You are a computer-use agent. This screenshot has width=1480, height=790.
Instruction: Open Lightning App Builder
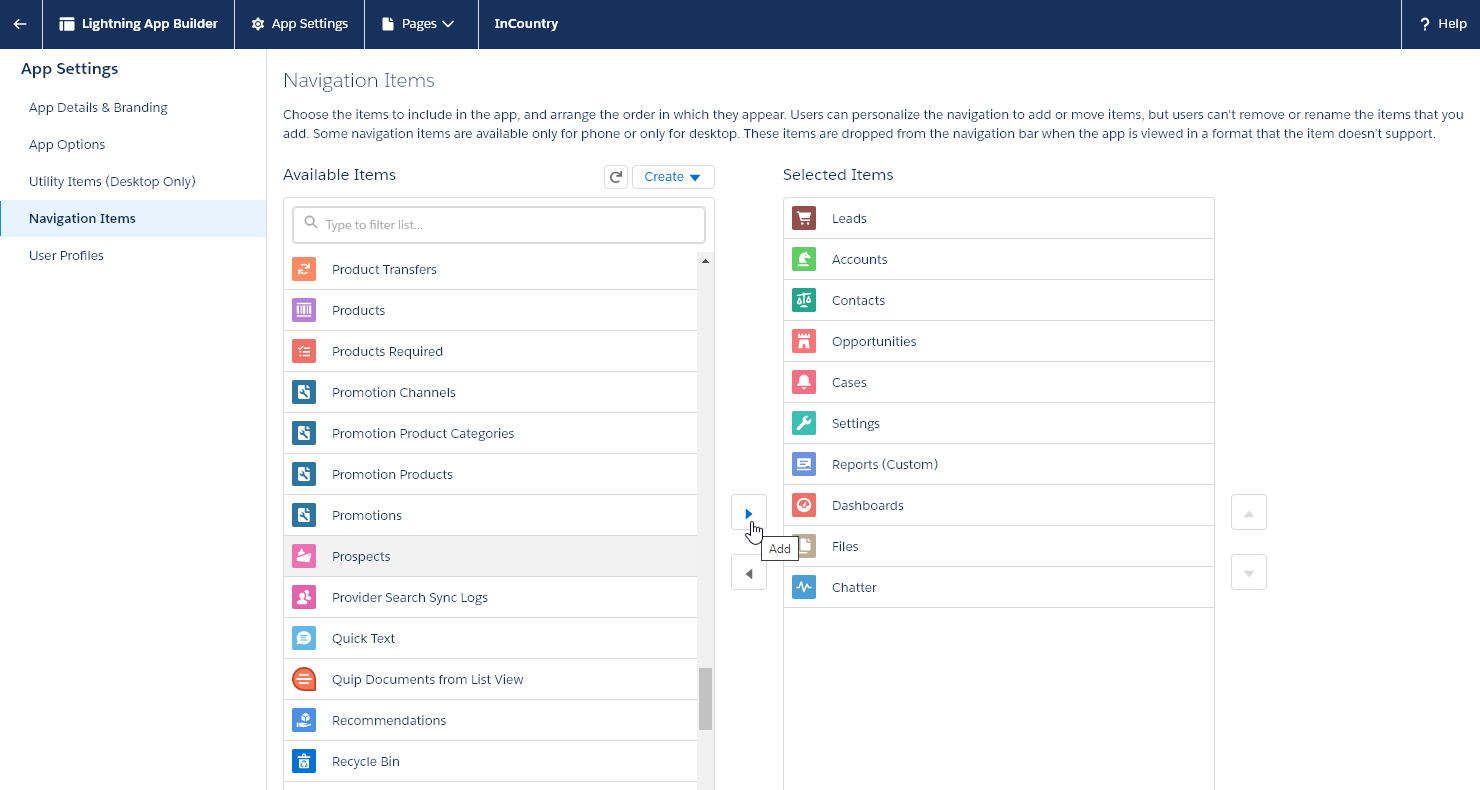point(138,24)
